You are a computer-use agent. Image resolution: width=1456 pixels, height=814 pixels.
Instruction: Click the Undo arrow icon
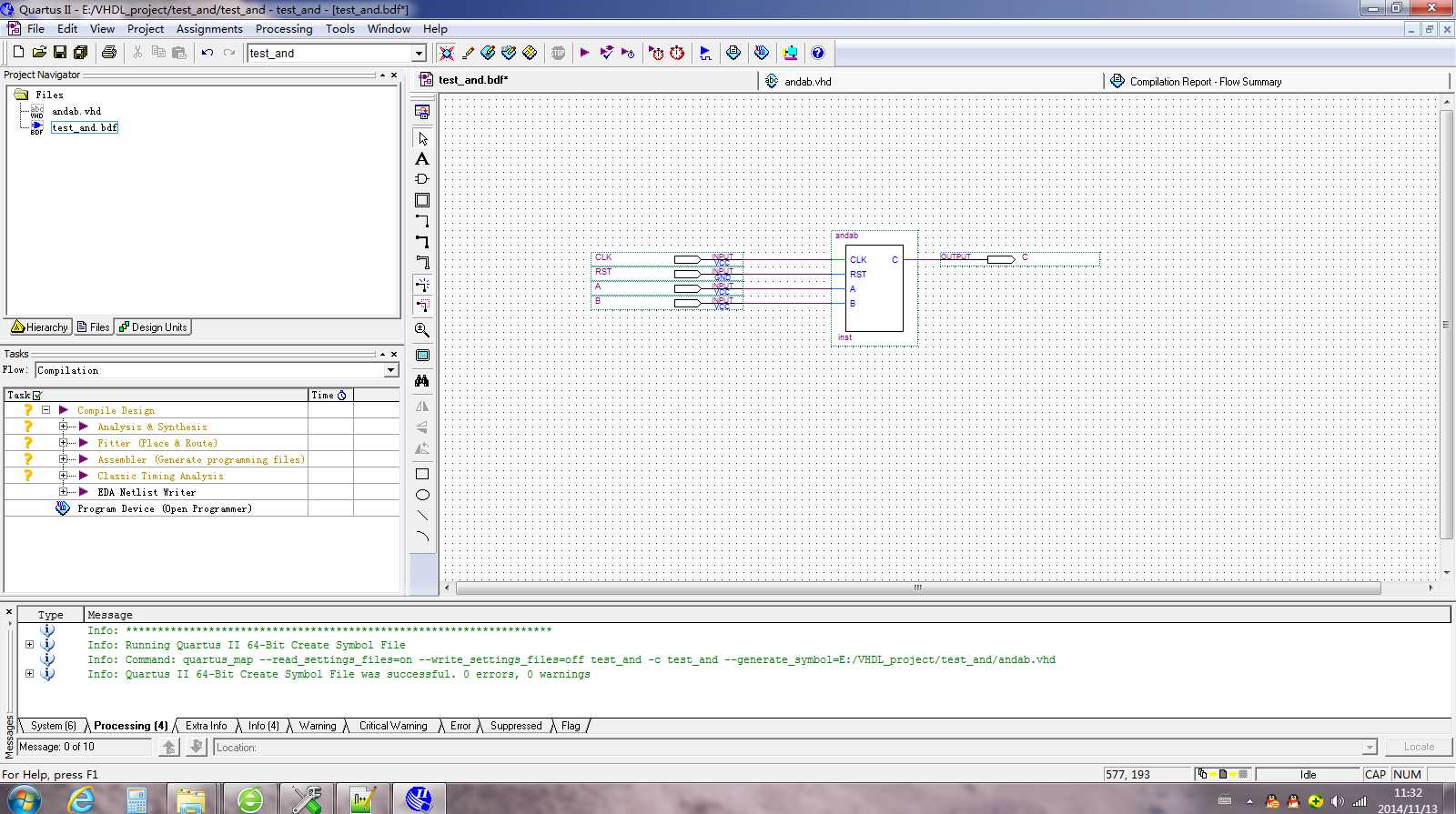pos(207,53)
